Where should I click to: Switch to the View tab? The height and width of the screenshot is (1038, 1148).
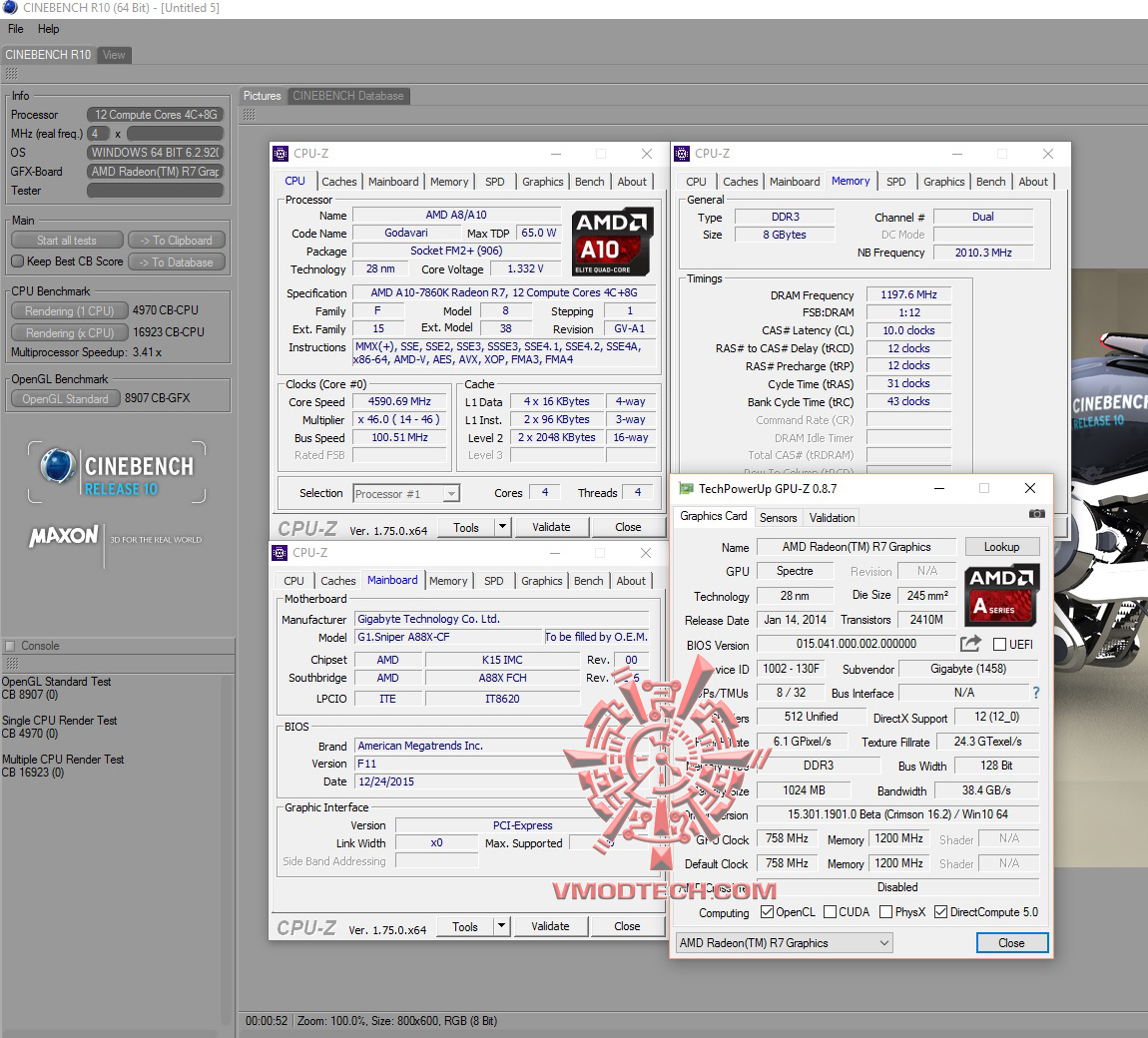[114, 55]
